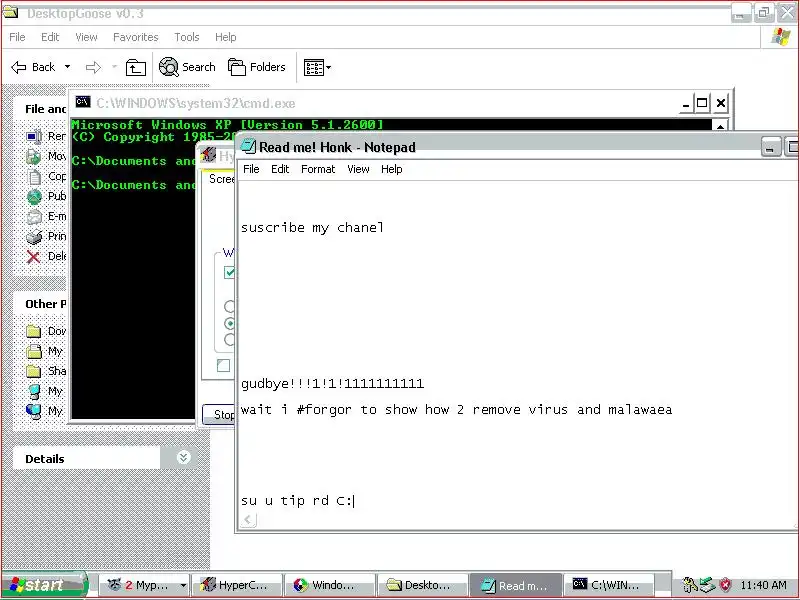Click the print task icon in sidebar
This screenshot has height=600, width=800.
coord(34,237)
